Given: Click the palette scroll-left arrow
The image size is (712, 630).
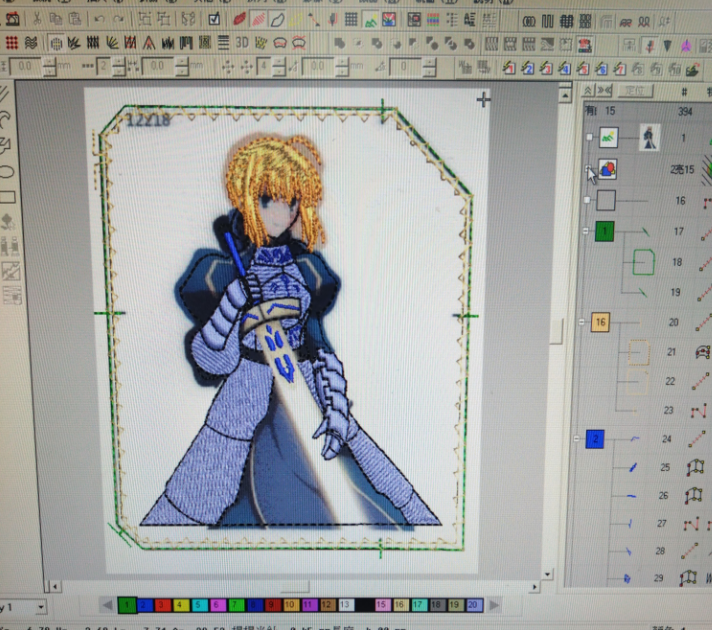Looking at the screenshot, I should [x=107, y=605].
